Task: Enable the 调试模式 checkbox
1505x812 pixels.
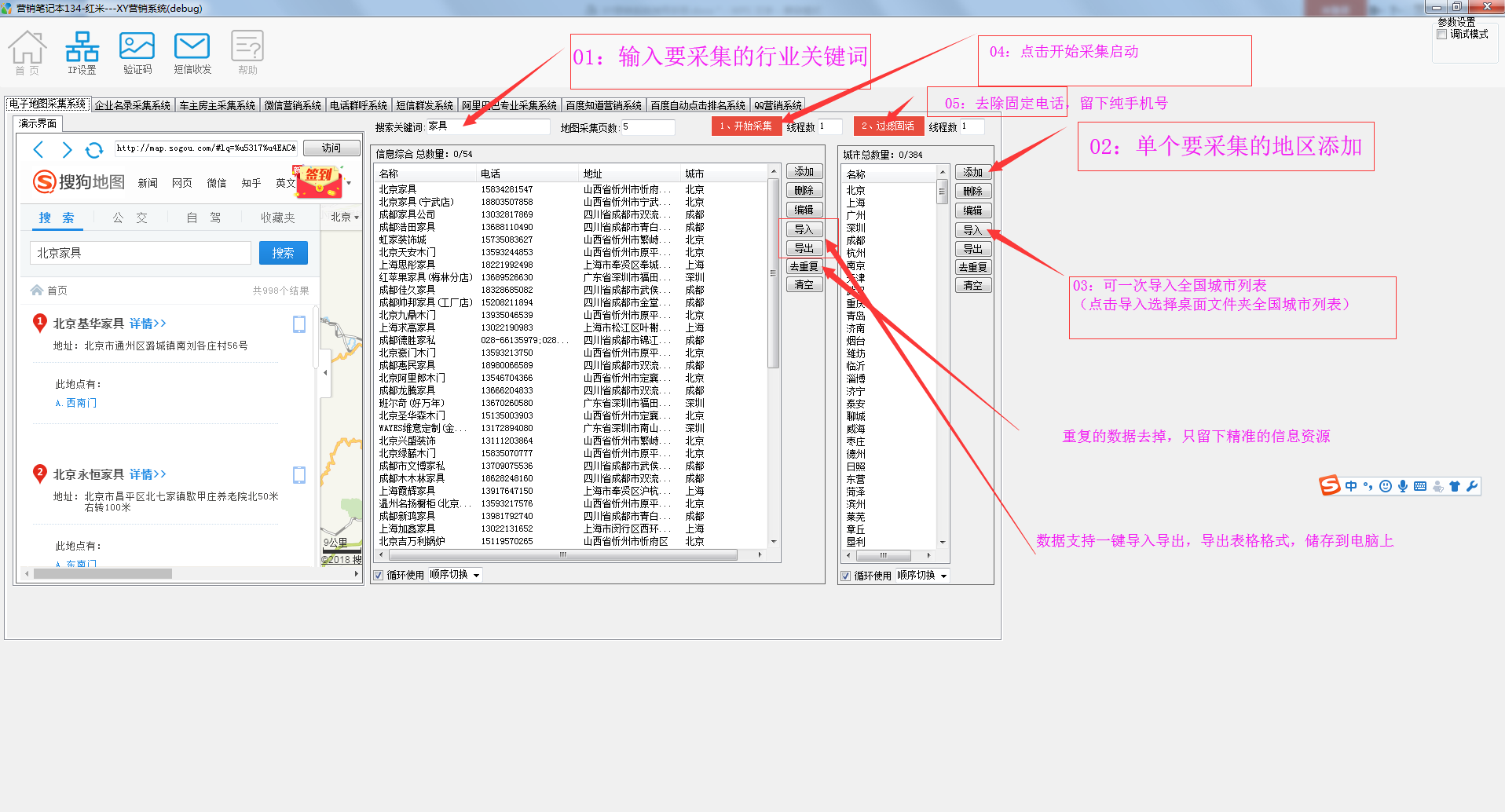Action: (1442, 35)
